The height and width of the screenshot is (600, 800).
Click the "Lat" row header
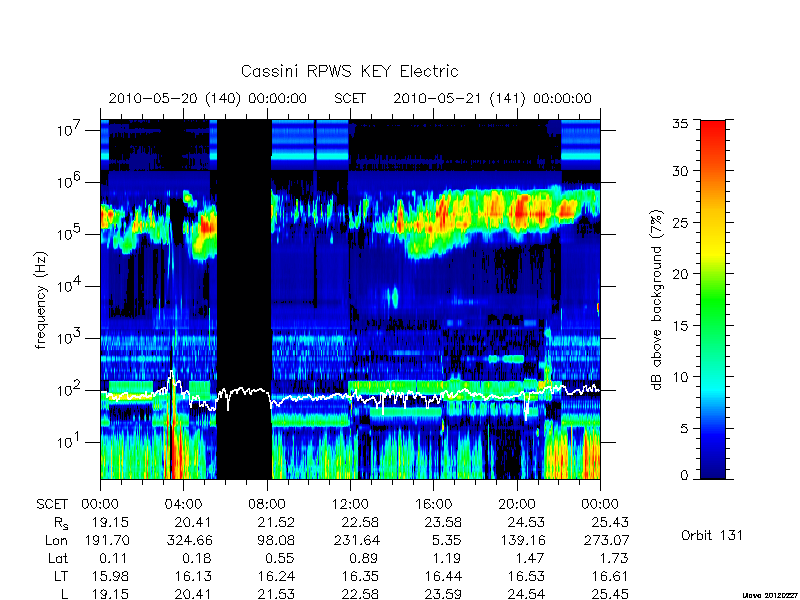[x=58, y=558]
